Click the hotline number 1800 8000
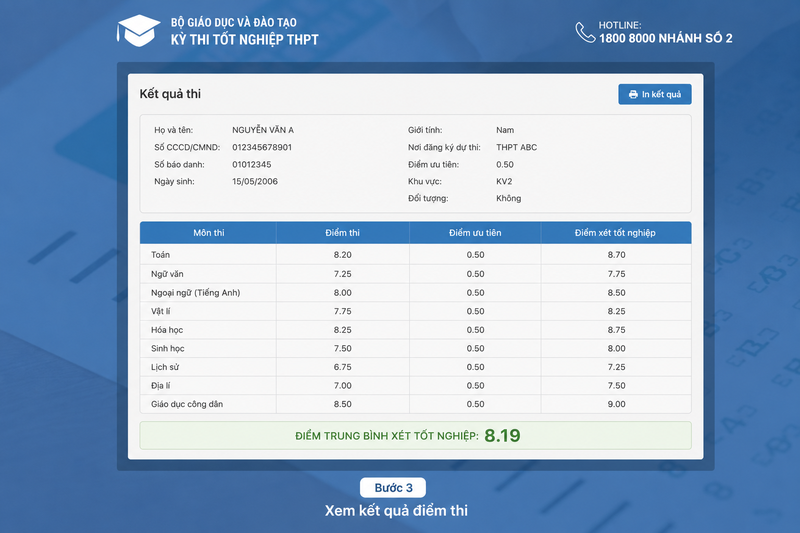 pos(627,38)
